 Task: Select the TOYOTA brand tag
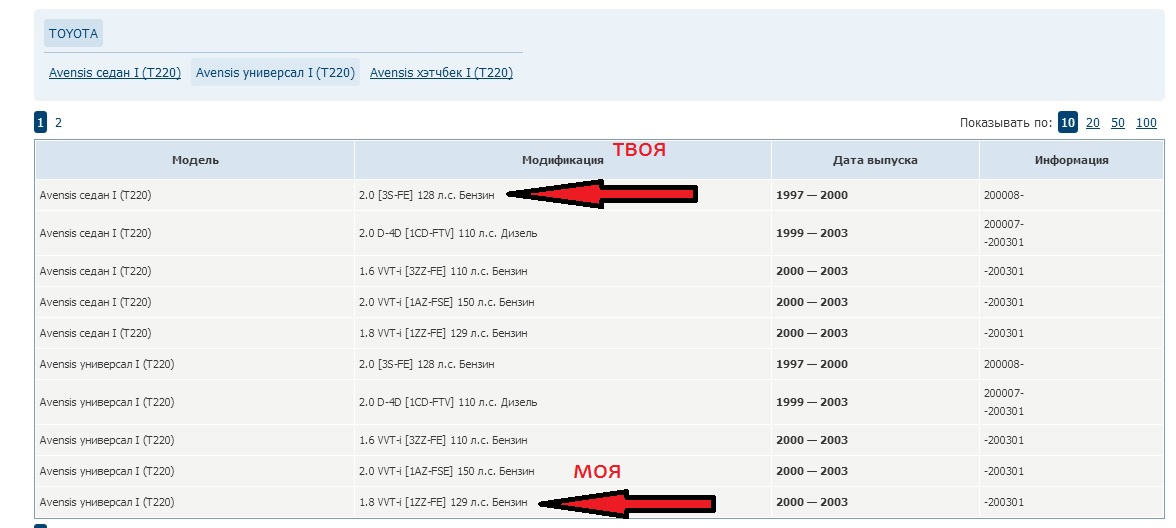(74, 33)
